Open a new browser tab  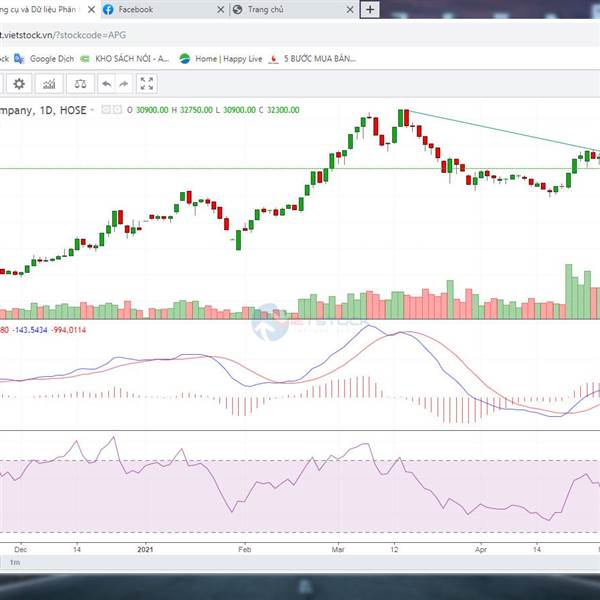(x=370, y=9)
